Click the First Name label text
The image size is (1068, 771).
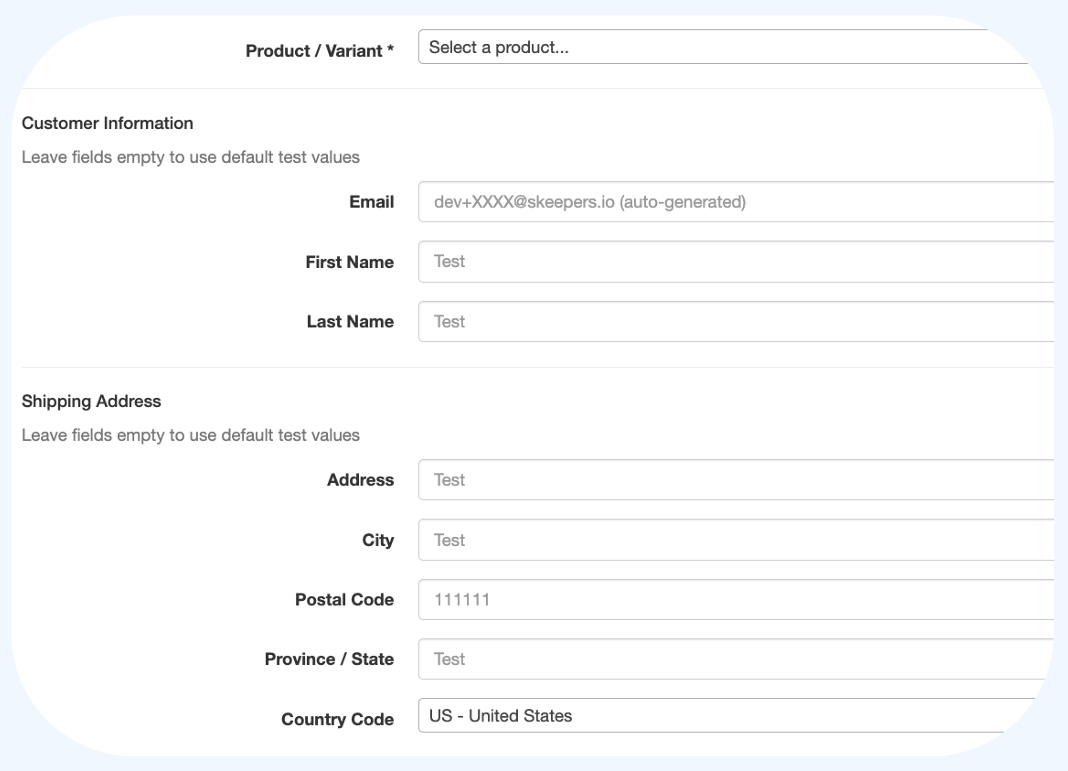[x=349, y=262]
